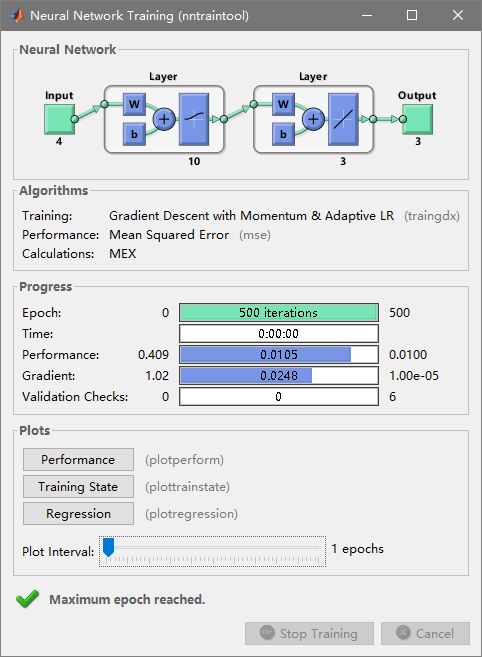Click the Plot Interval slider handle
This screenshot has width=482, height=657.
pos(109,547)
